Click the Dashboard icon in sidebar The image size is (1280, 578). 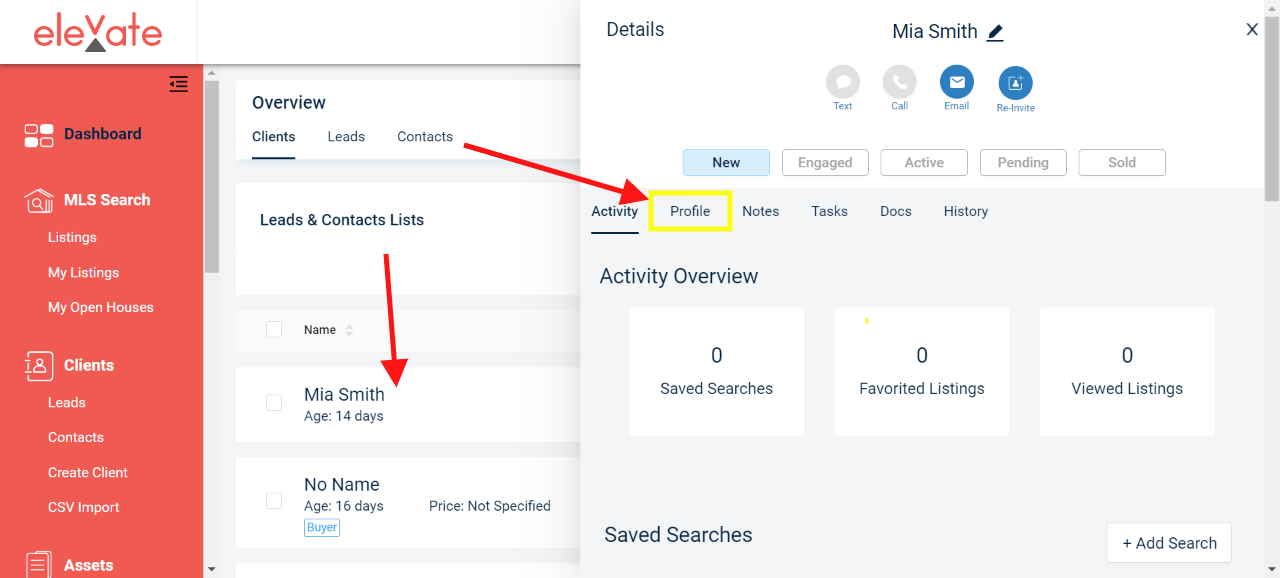click(39, 135)
